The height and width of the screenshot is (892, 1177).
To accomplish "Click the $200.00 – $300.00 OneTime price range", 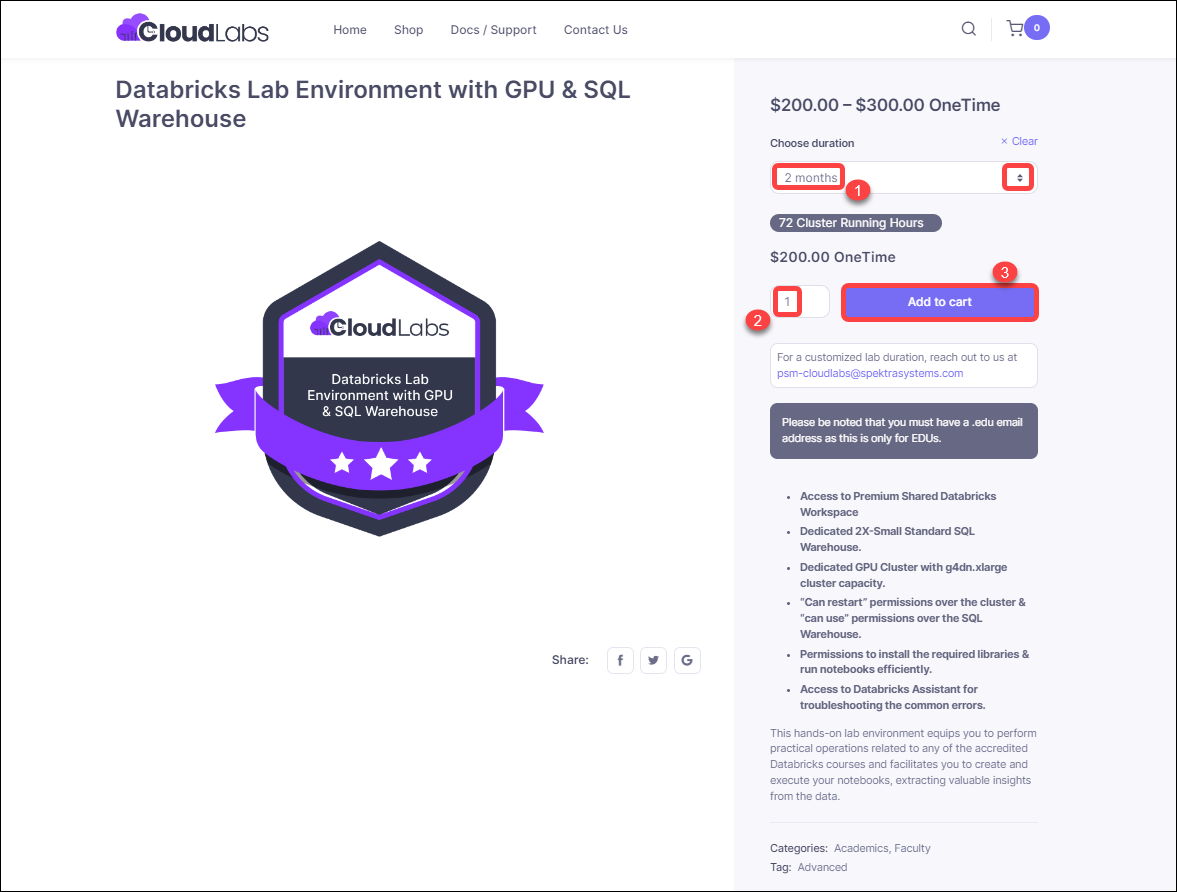I will (885, 105).
